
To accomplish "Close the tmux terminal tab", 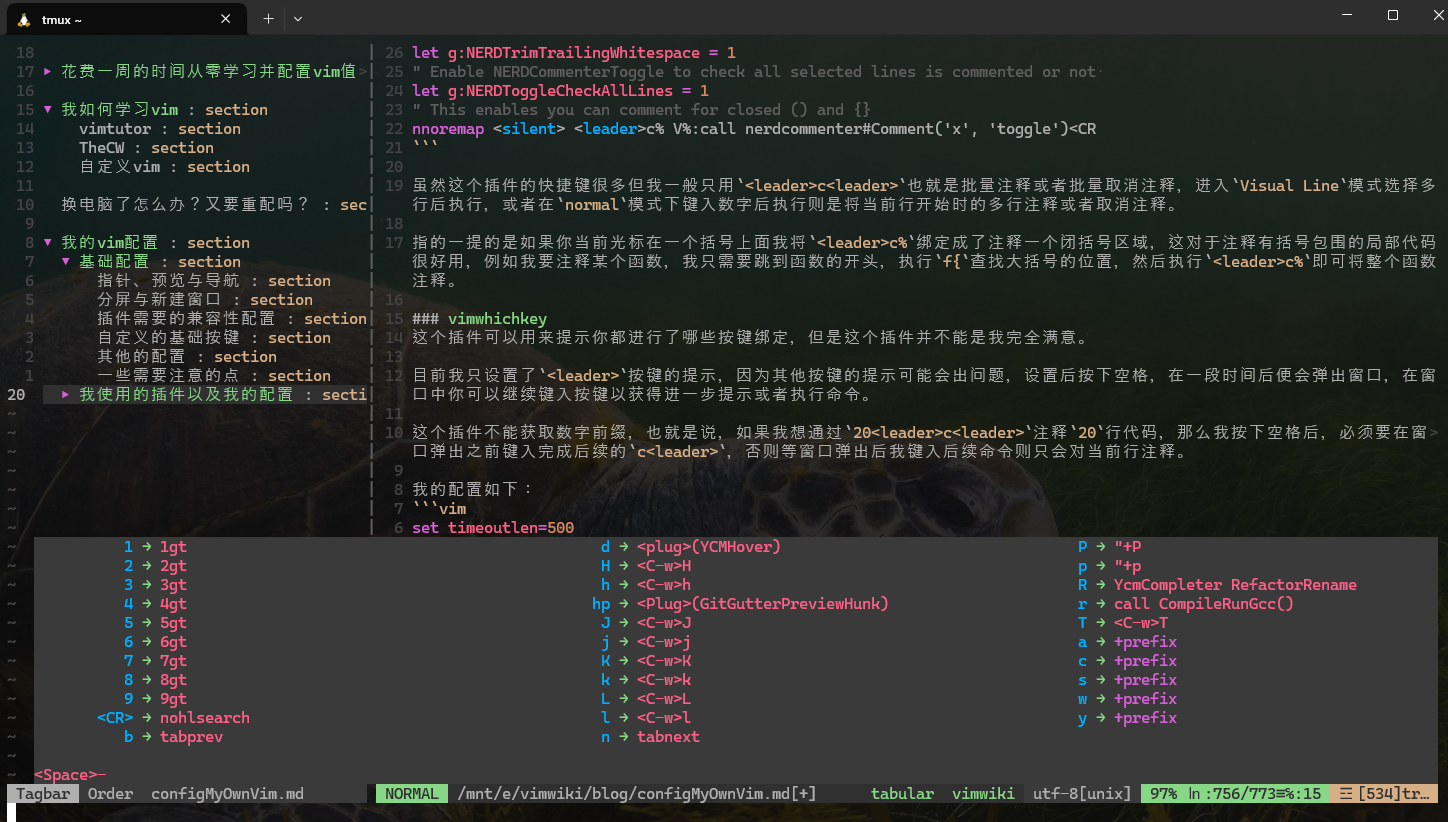I will pyautogui.click(x=226, y=19).
